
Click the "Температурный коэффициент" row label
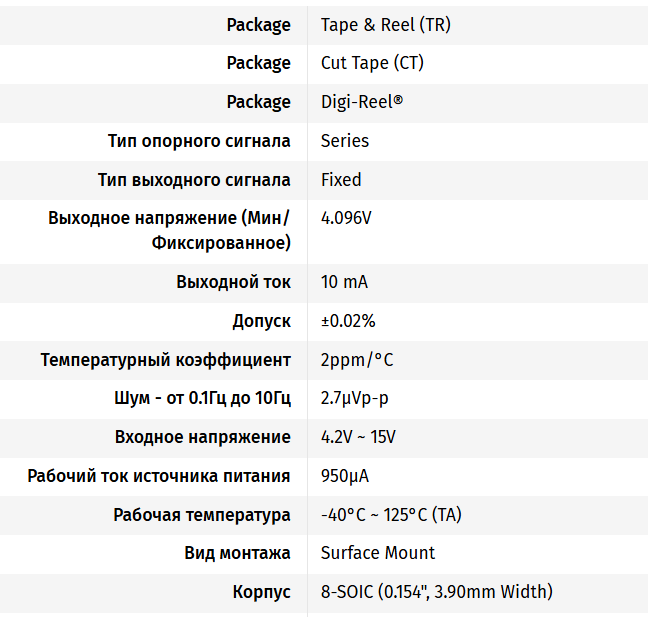tap(166, 360)
